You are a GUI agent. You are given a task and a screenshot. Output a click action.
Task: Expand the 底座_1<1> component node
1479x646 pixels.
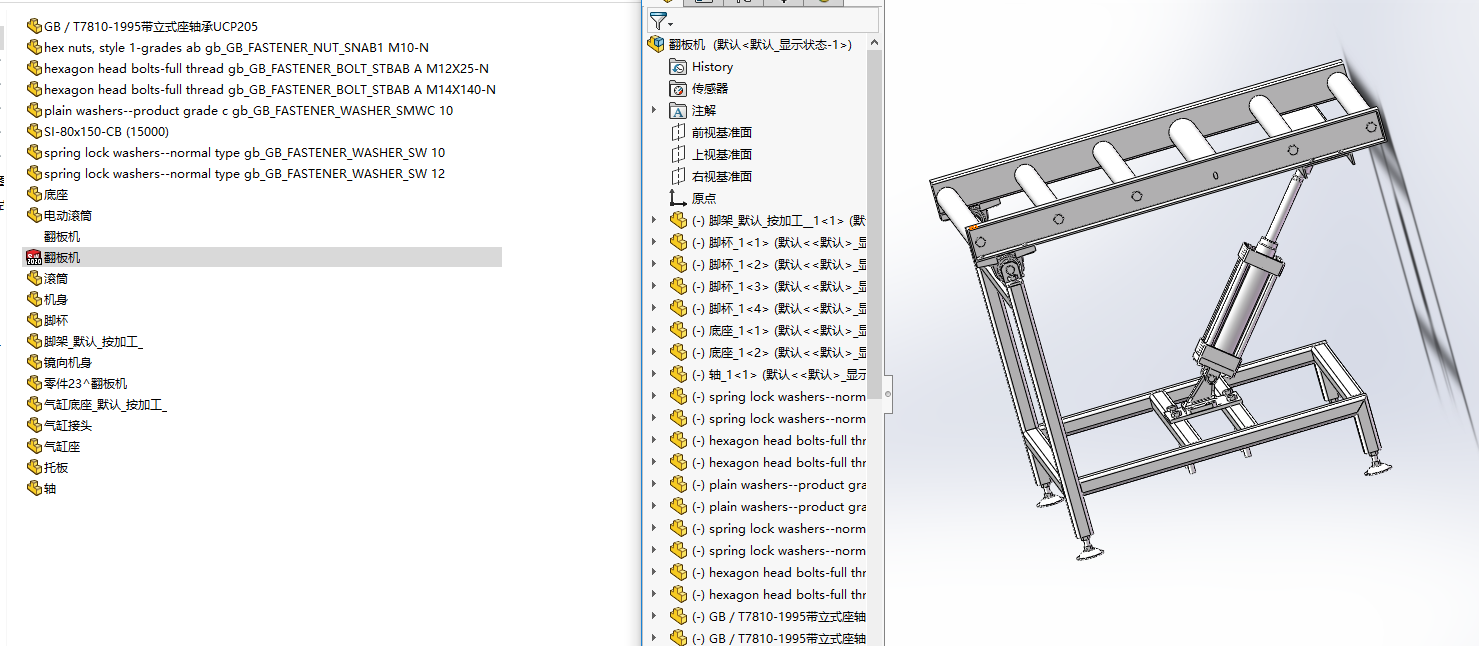coord(655,331)
